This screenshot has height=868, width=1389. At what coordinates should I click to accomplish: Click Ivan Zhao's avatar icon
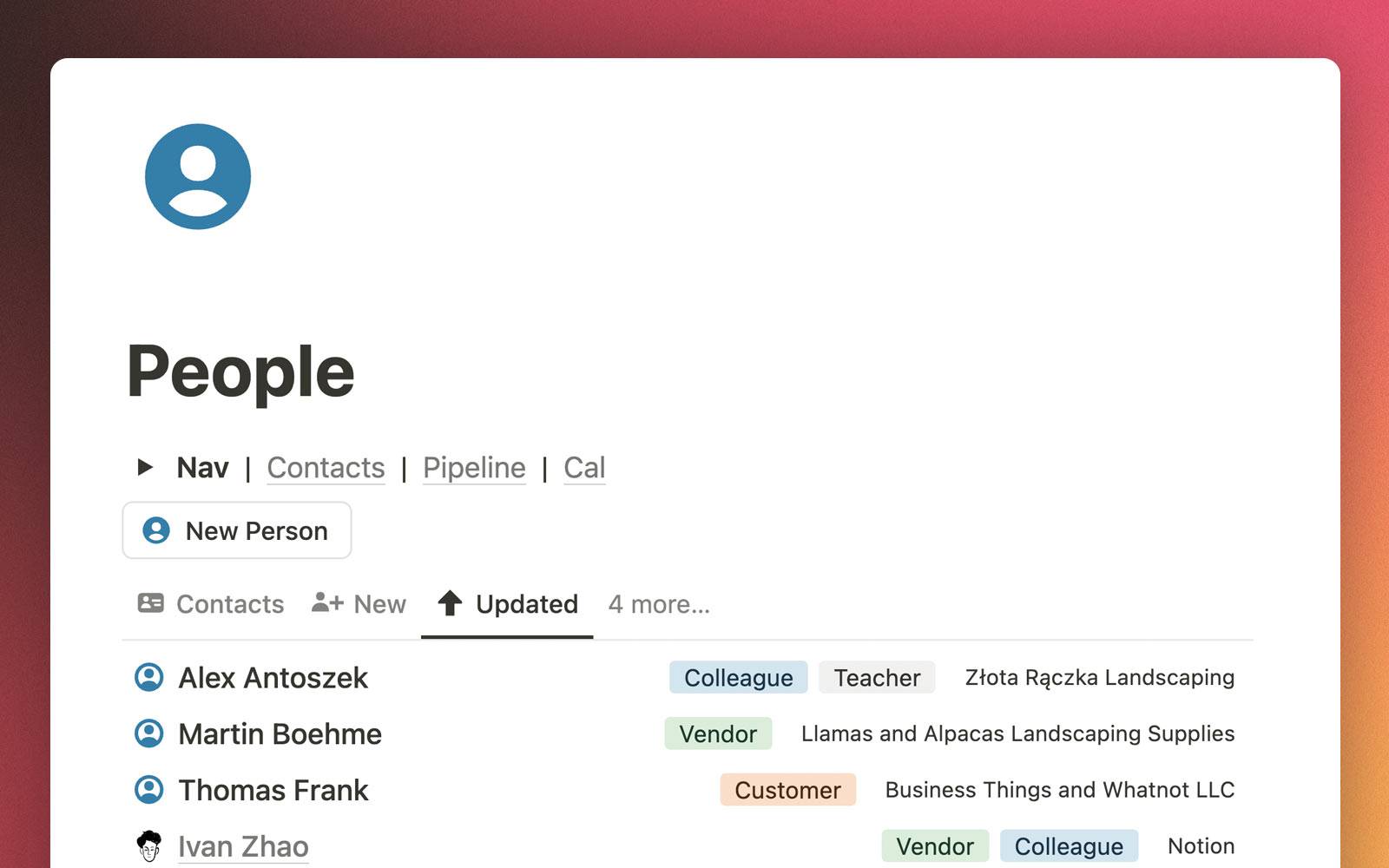click(x=149, y=845)
